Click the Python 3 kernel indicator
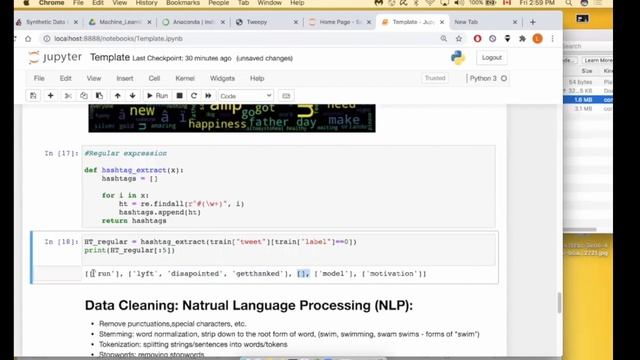 click(488, 78)
